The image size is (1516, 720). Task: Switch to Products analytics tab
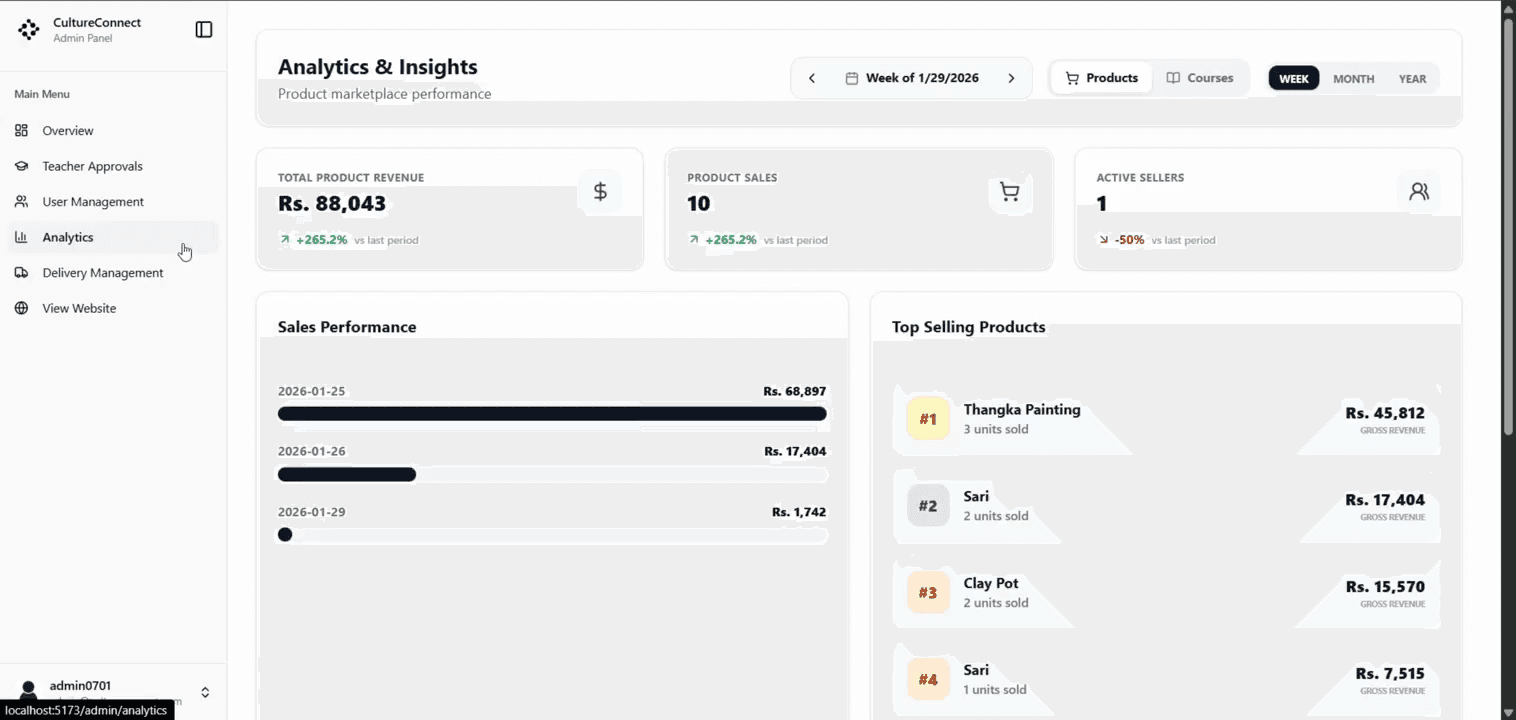1102,78
